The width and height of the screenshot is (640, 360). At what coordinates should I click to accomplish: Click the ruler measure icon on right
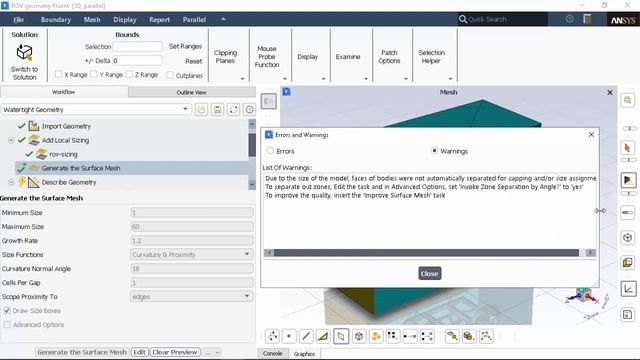coord(628,212)
